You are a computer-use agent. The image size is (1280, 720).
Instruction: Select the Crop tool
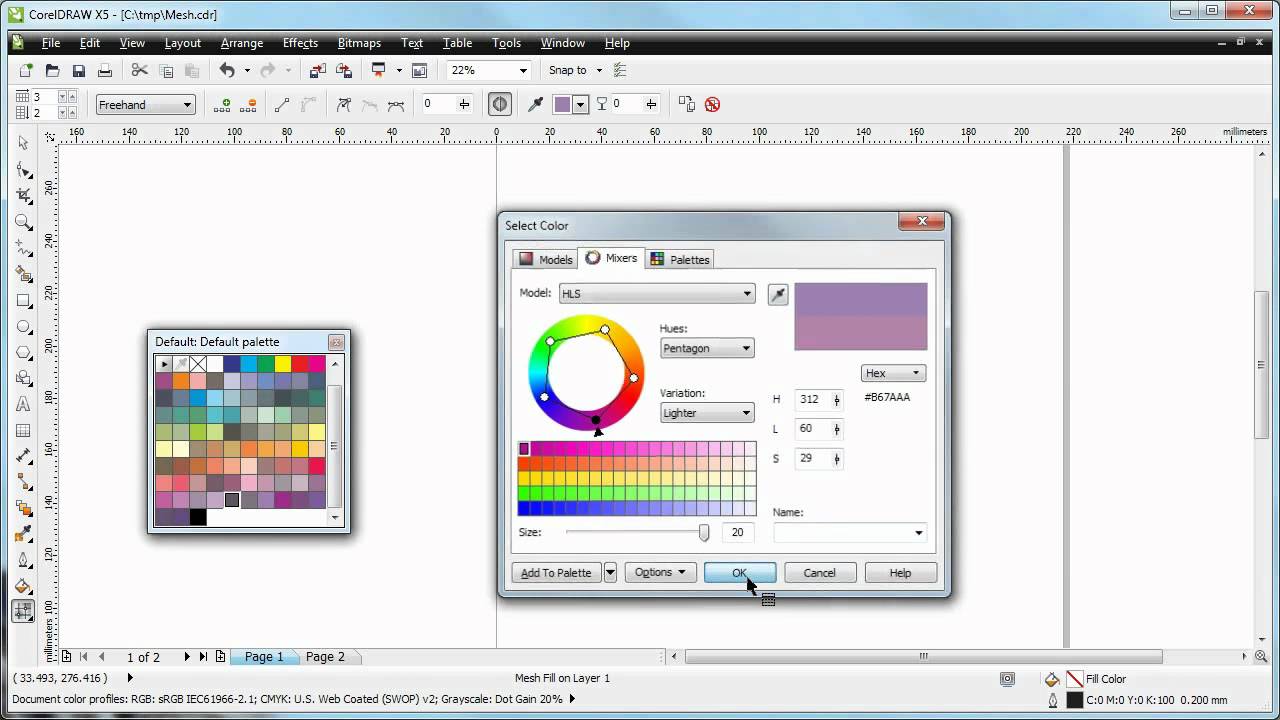23,195
